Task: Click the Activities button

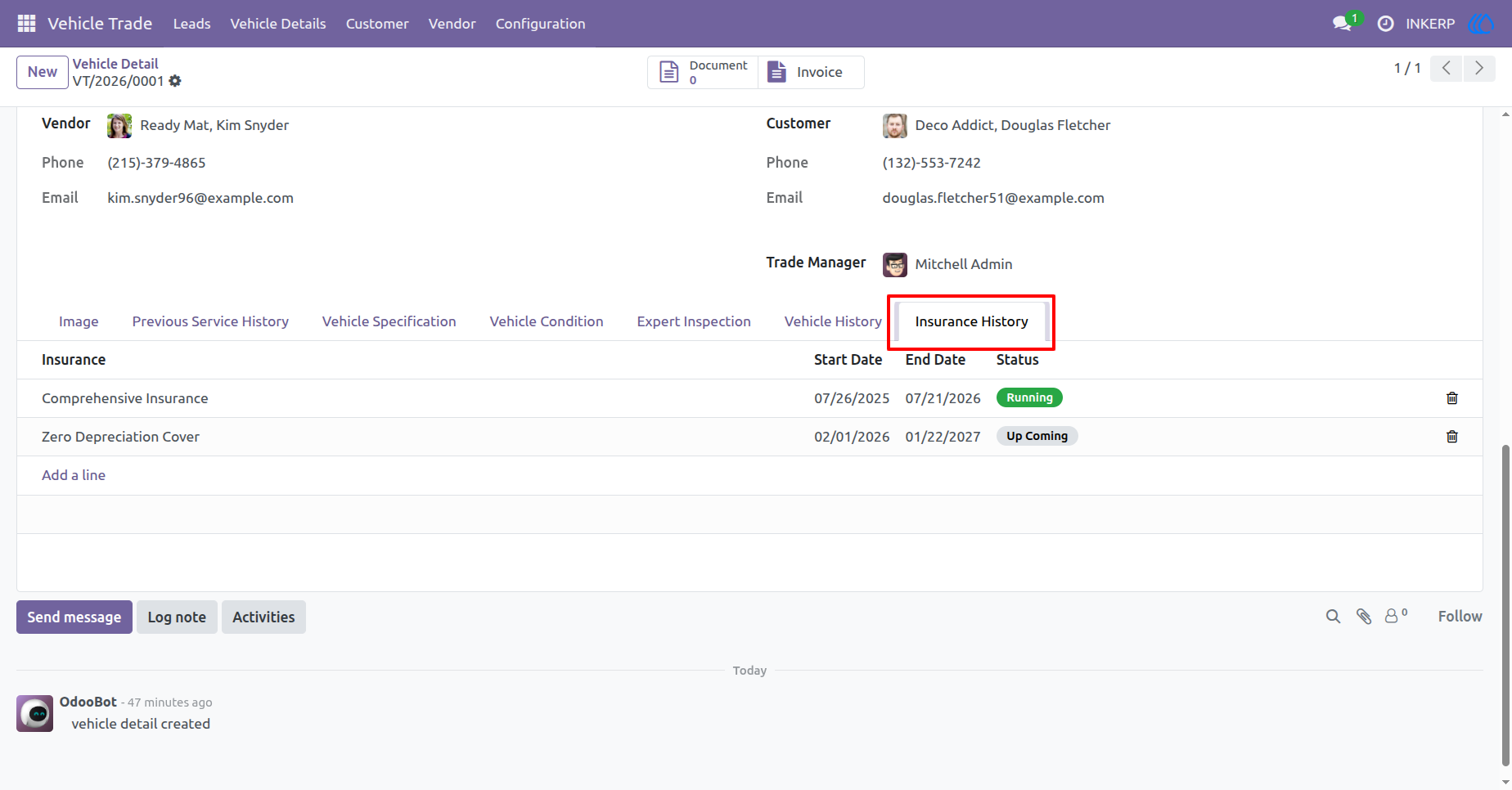Action: click(263, 617)
